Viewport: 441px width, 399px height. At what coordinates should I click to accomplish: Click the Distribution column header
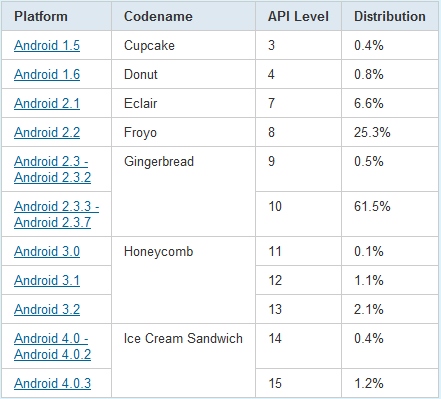coord(390,16)
